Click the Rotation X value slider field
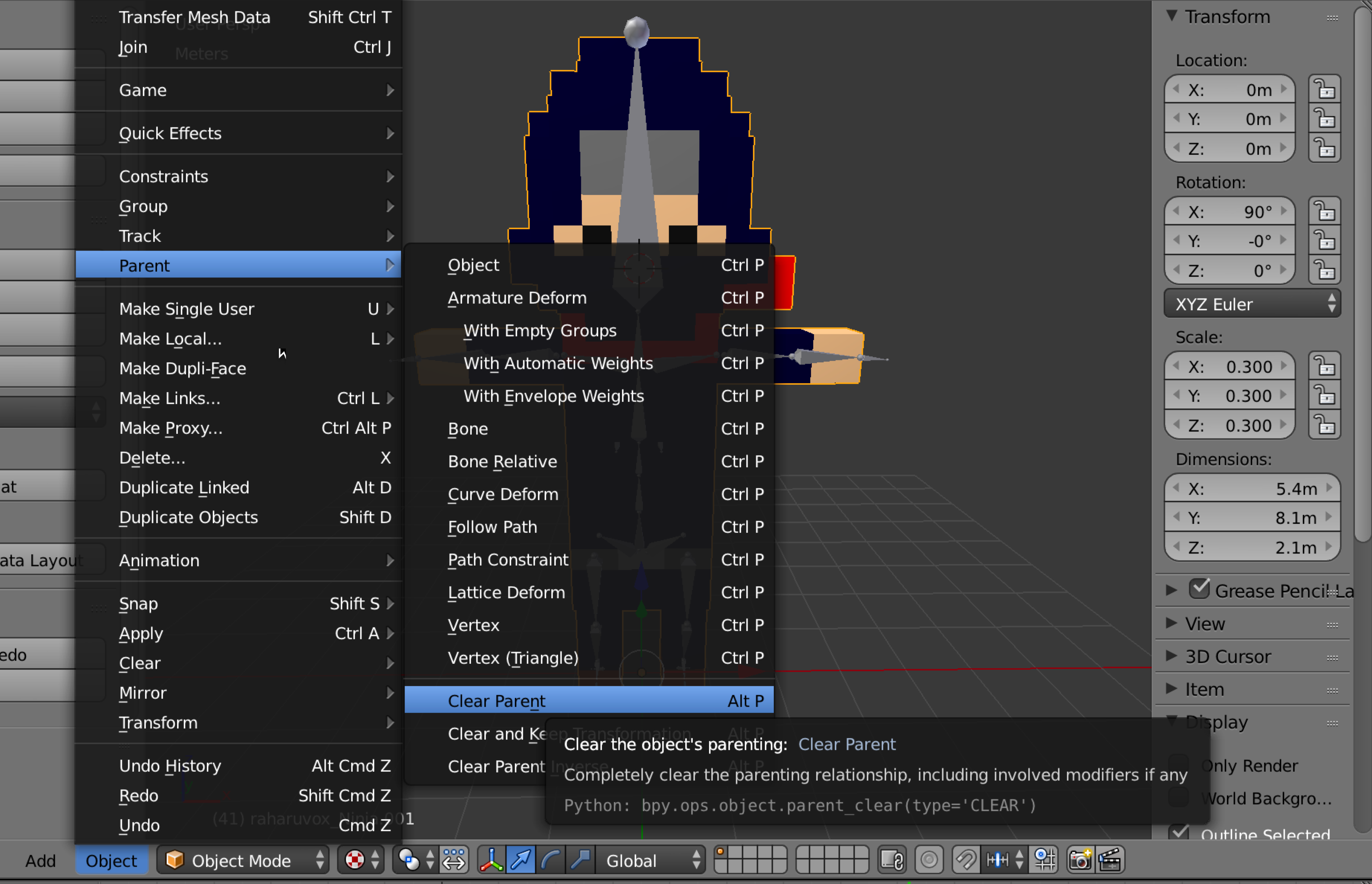The width and height of the screenshot is (1372, 884). pos(1229,212)
